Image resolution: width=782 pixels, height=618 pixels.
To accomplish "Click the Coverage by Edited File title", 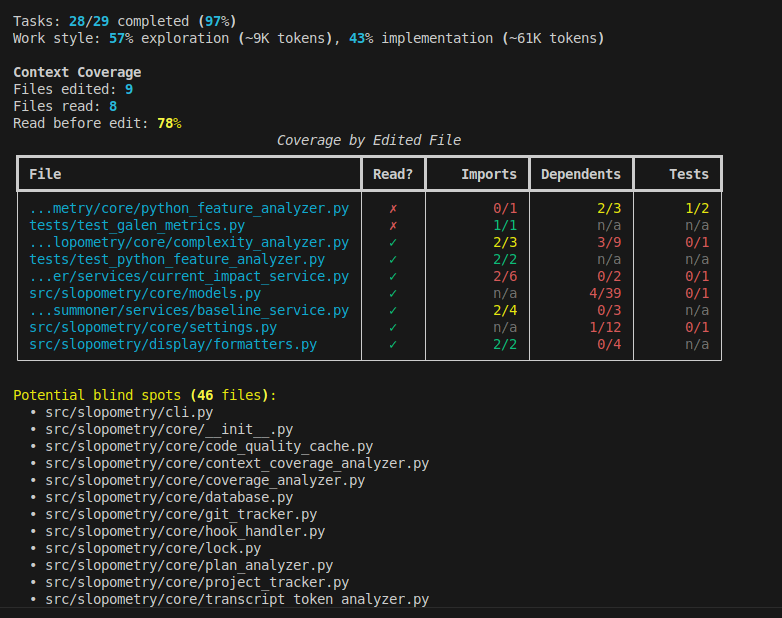I will 369,140.
